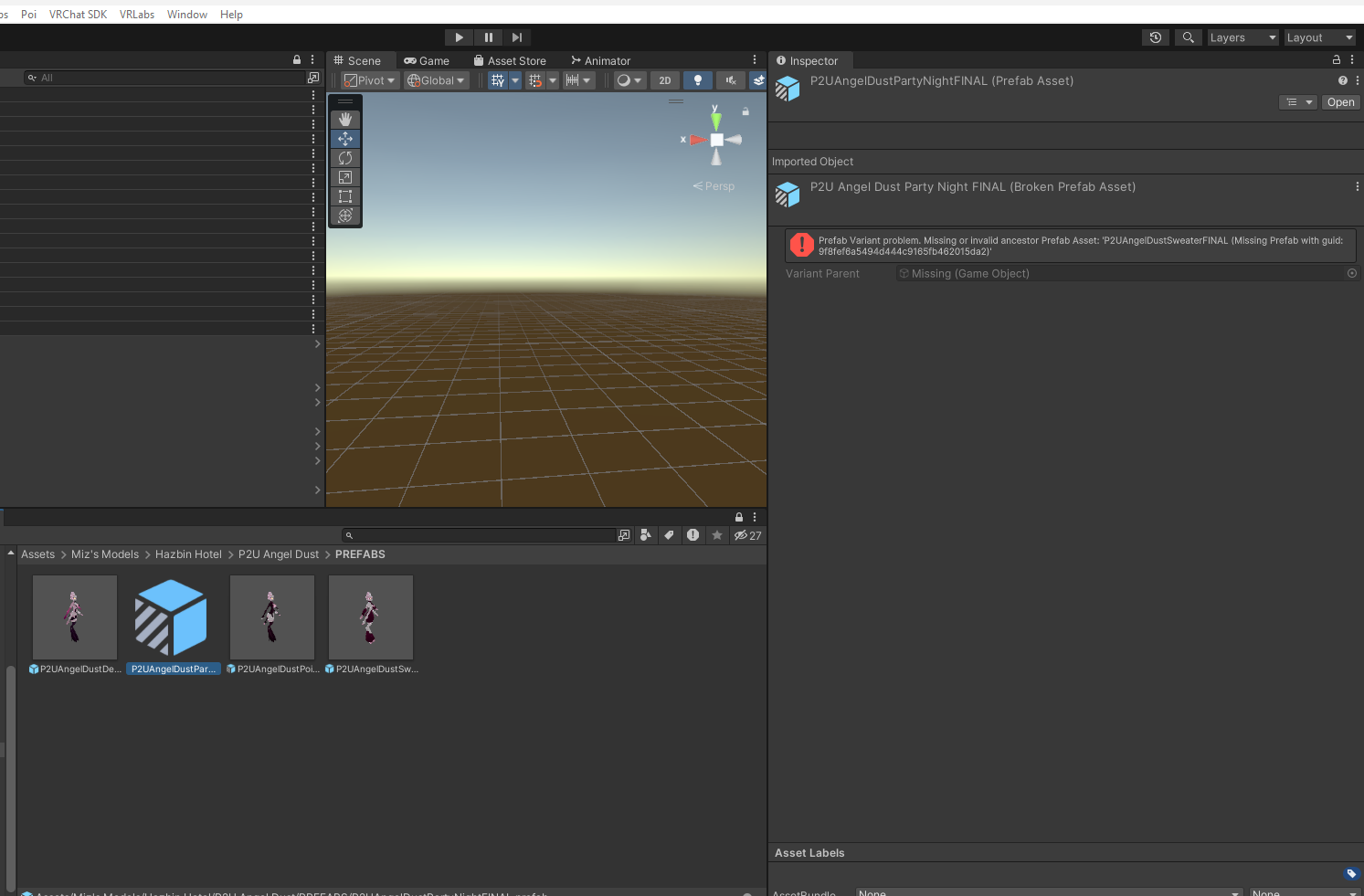
Task: Open the Poi menu
Action: point(29,14)
